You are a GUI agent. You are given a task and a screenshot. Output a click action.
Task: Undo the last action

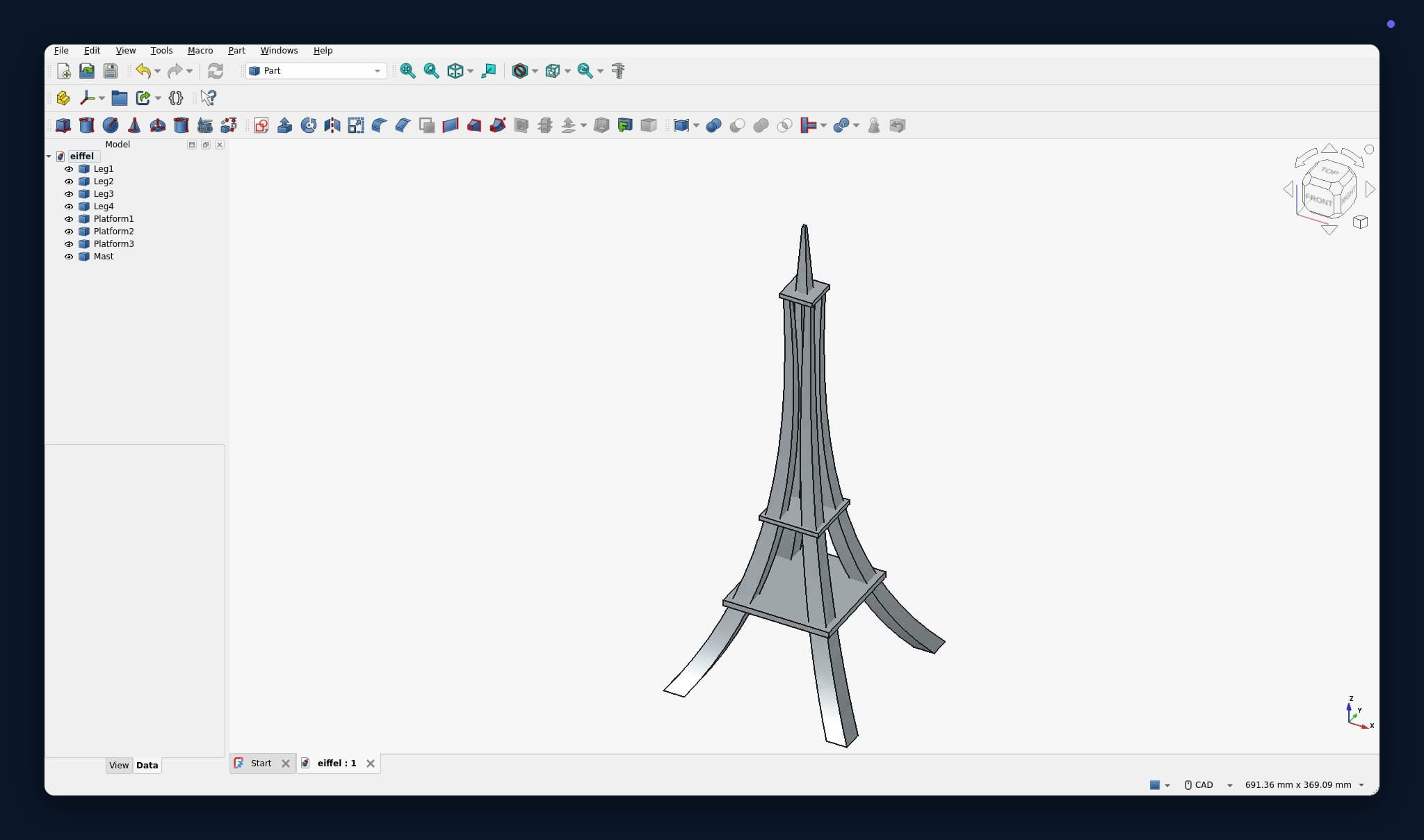click(x=143, y=71)
